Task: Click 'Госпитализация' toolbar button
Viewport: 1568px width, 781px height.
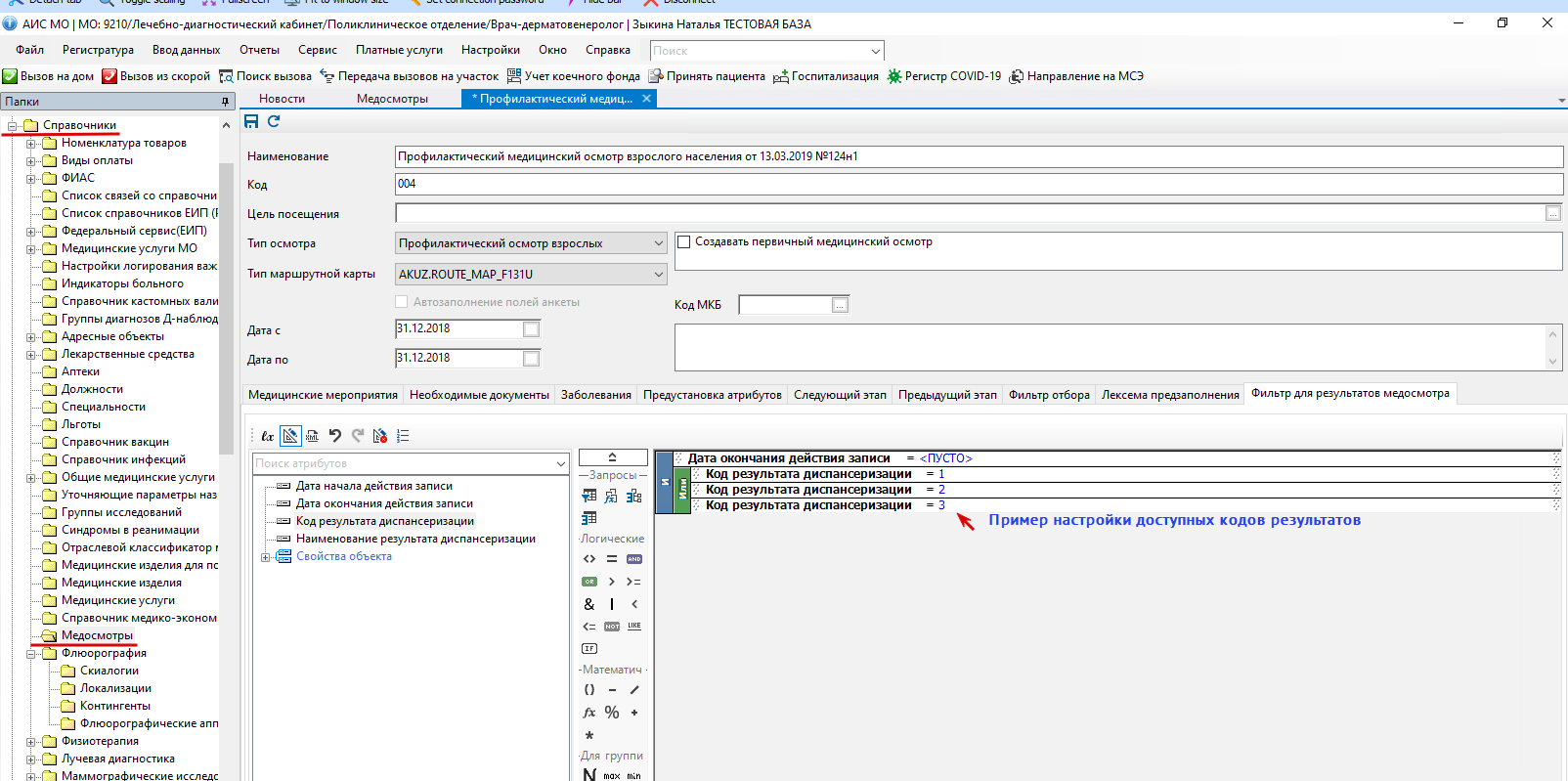Action: (x=825, y=76)
